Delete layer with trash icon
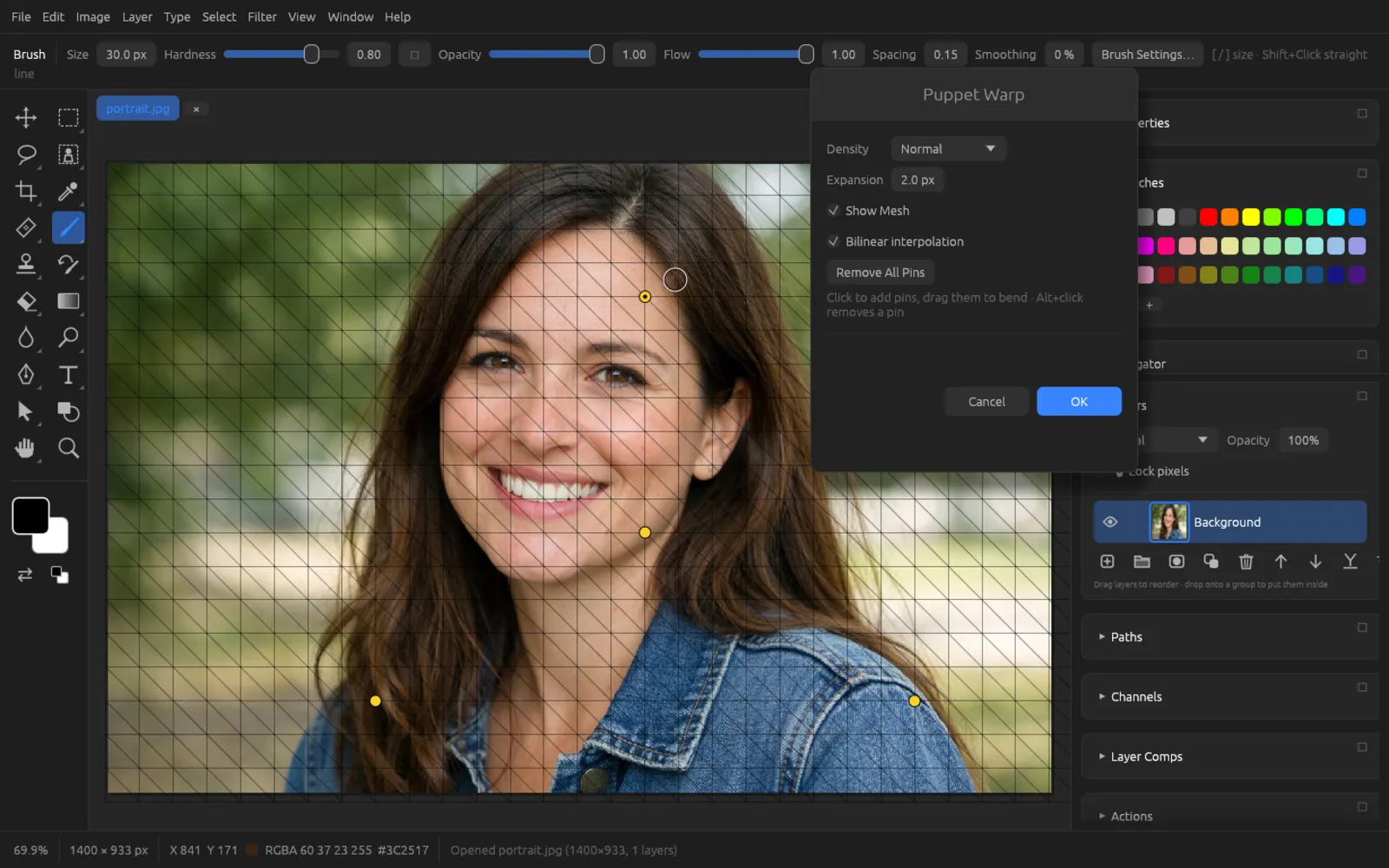The height and width of the screenshot is (868, 1389). (1246, 562)
